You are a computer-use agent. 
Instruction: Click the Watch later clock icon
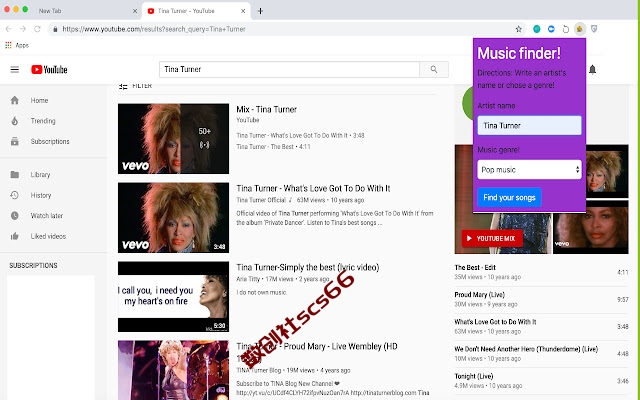click(15, 216)
